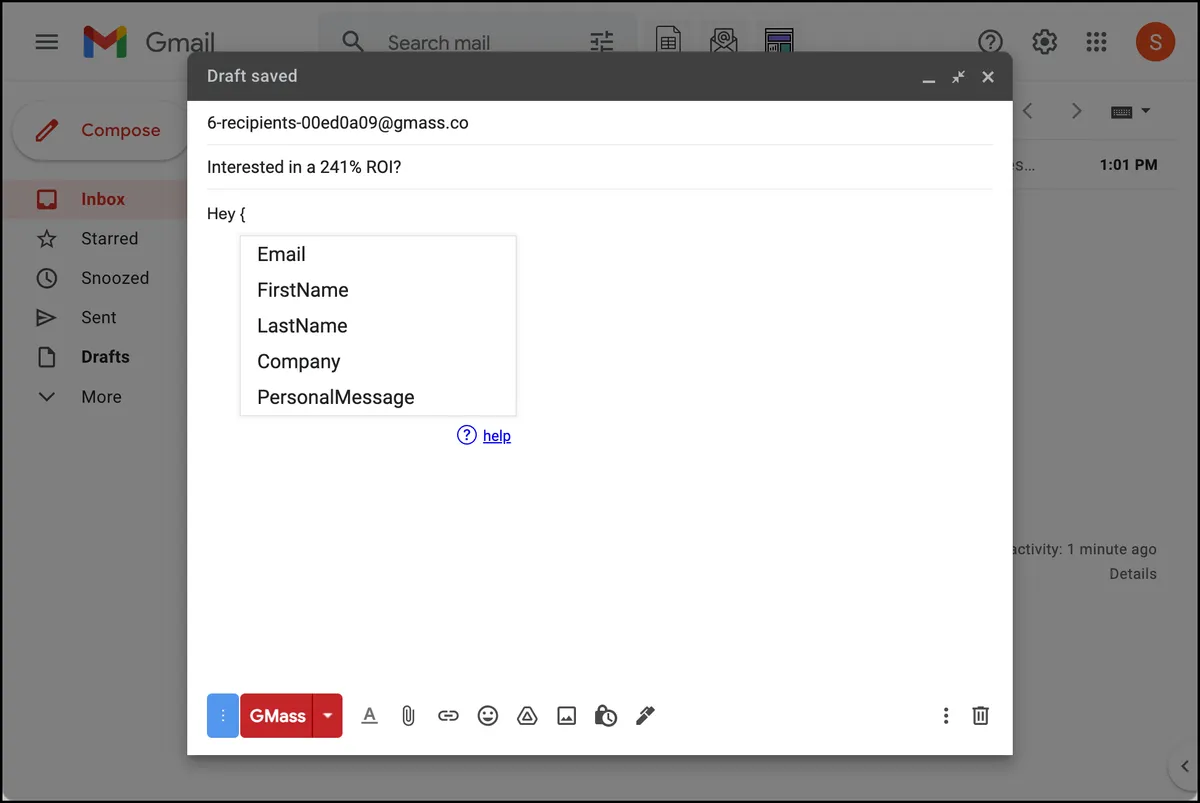Image resolution: width=1200 pixels, height=803 pixels.
Task: Select Company merge field option
Action: coord(378,362)
